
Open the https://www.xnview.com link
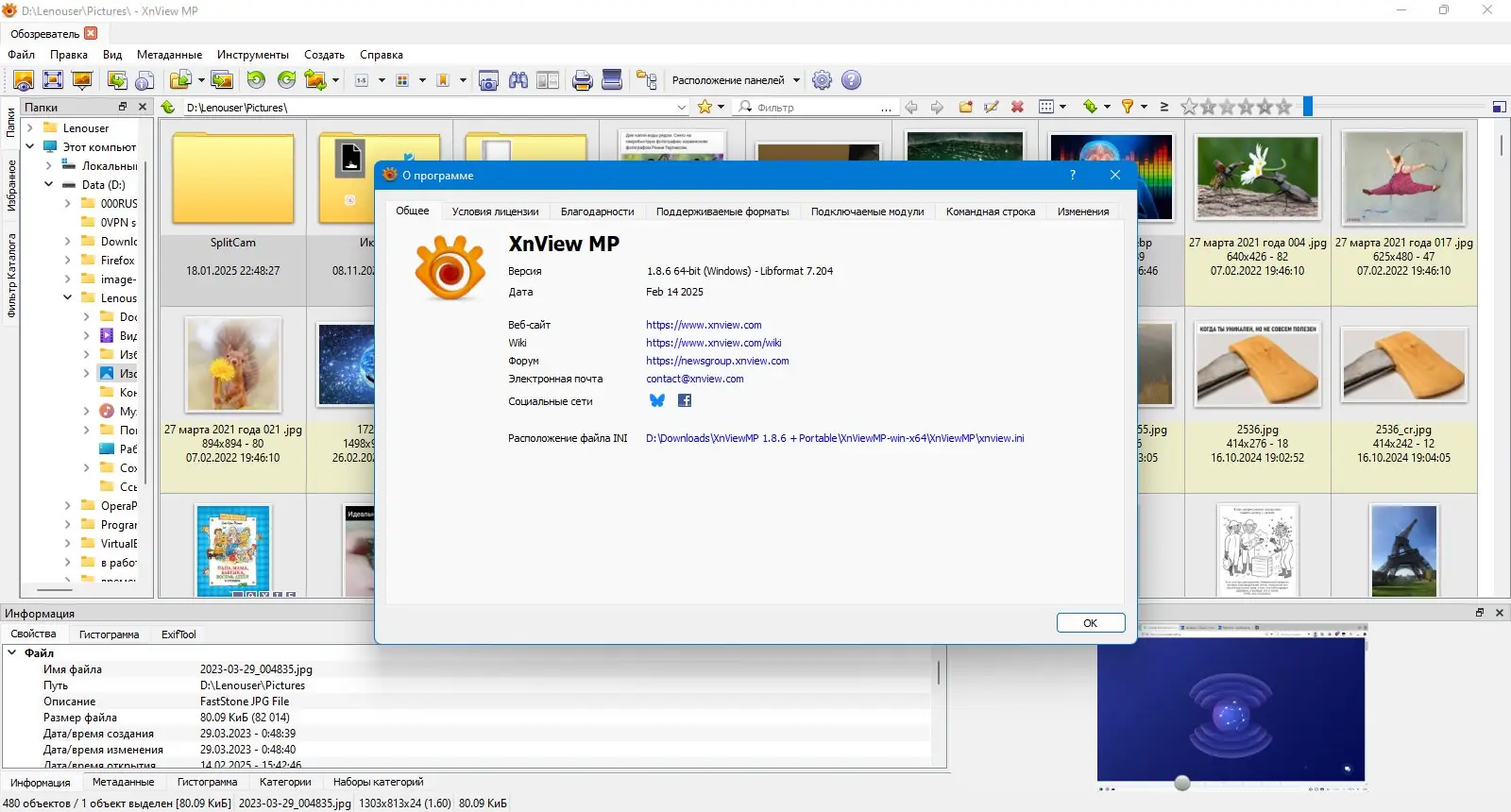point(704,325)
